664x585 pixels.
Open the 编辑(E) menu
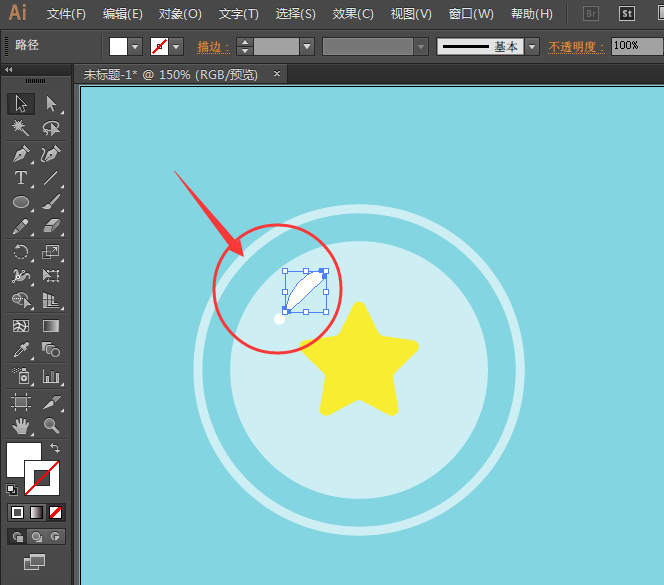[123, 14]
